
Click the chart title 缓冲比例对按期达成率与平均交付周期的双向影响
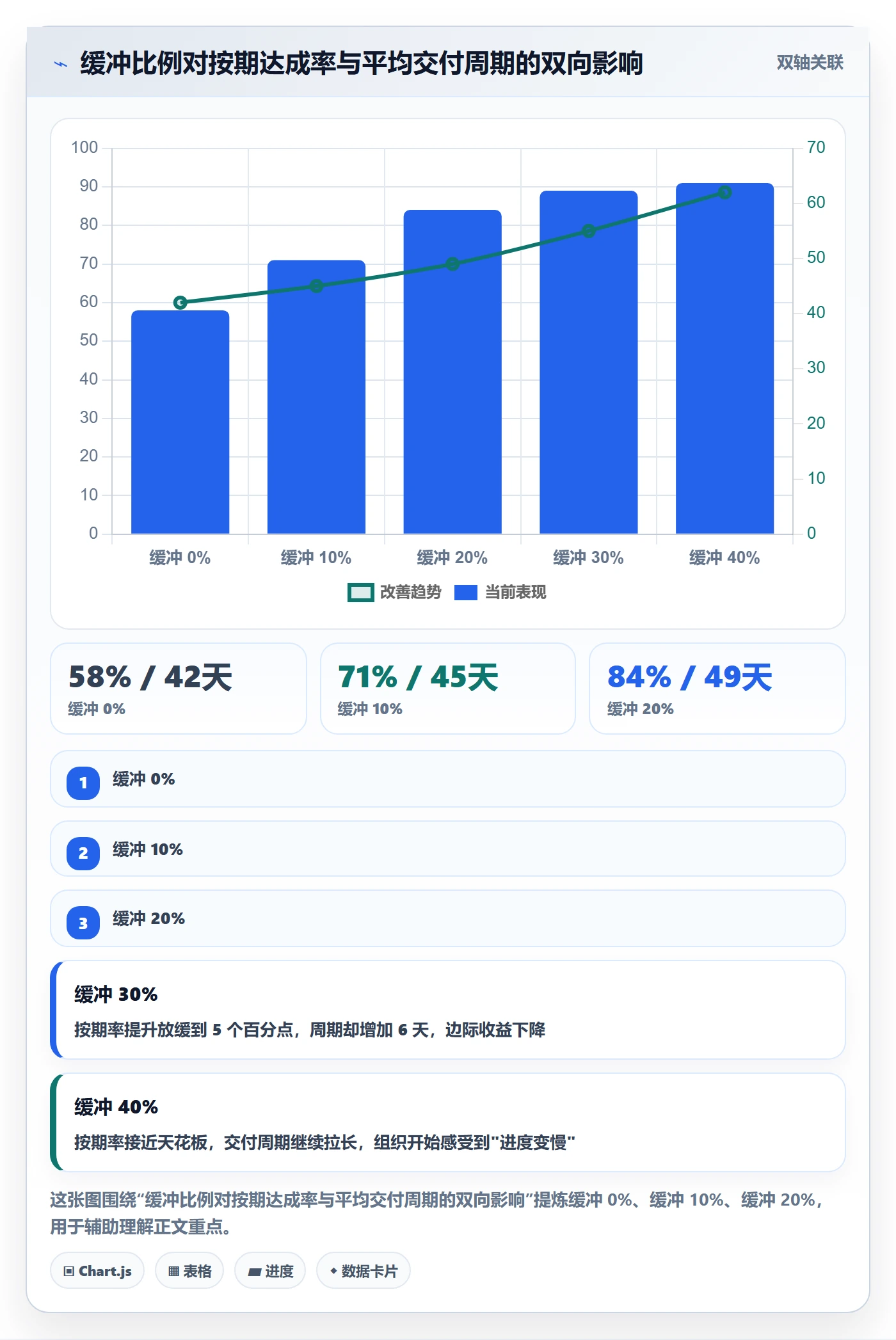(x=362, y=63)
